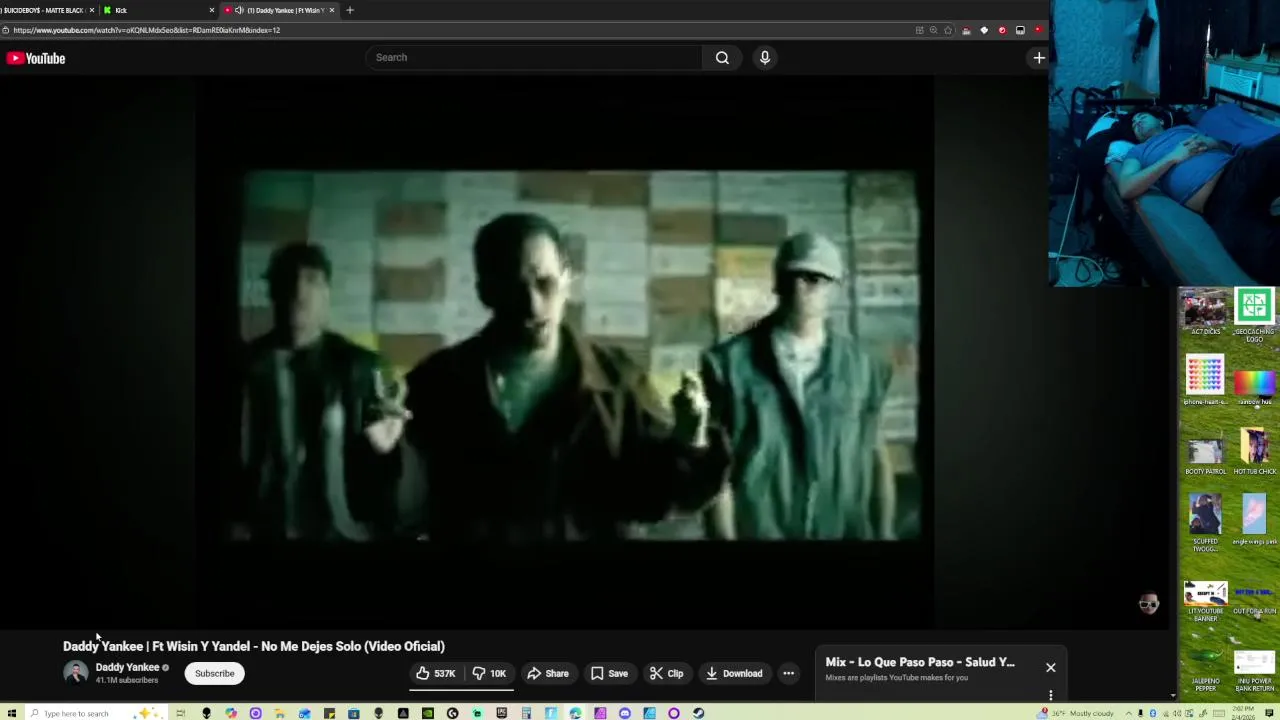Open the Mix playlist options menu
This screenshot has height=720, width=1280.
pyautogui.click(x=1050, y=695)
